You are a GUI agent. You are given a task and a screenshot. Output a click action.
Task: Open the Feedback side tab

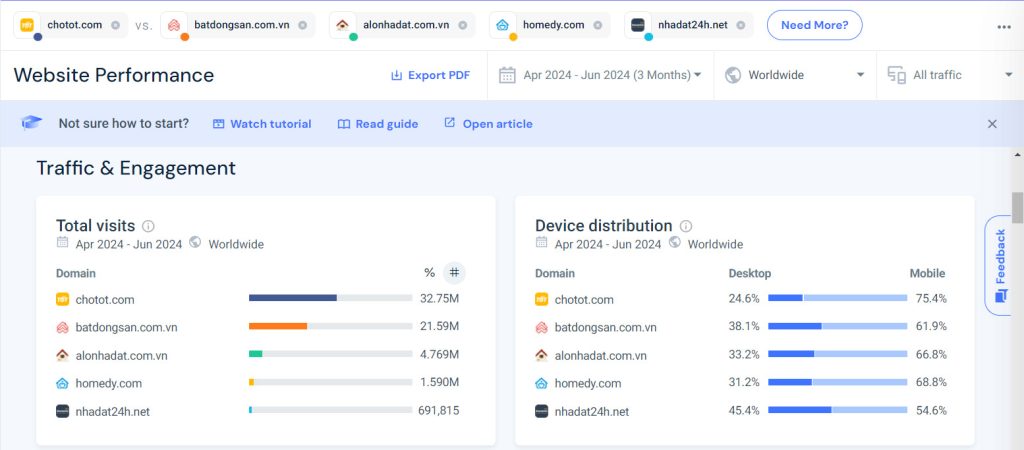(999, 264)
